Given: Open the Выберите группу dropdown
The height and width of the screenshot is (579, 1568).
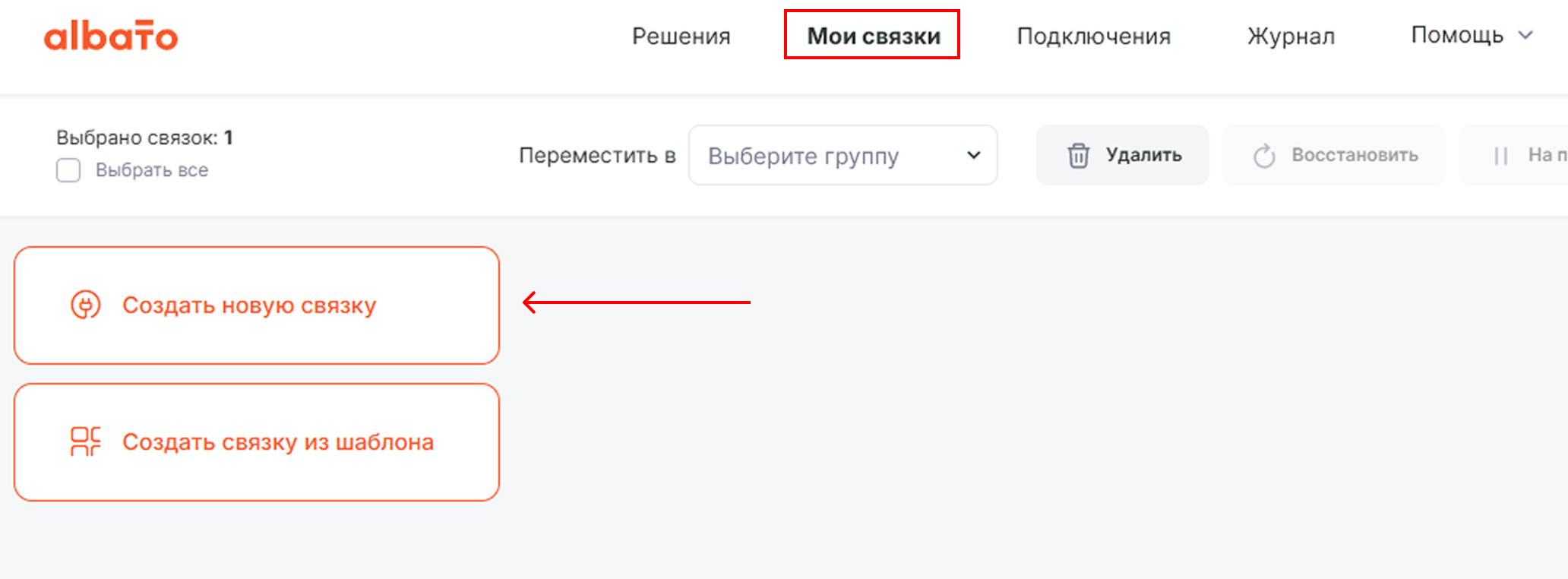Looking at the screenshot, I should pyautogui.click(x=842, y=155).
